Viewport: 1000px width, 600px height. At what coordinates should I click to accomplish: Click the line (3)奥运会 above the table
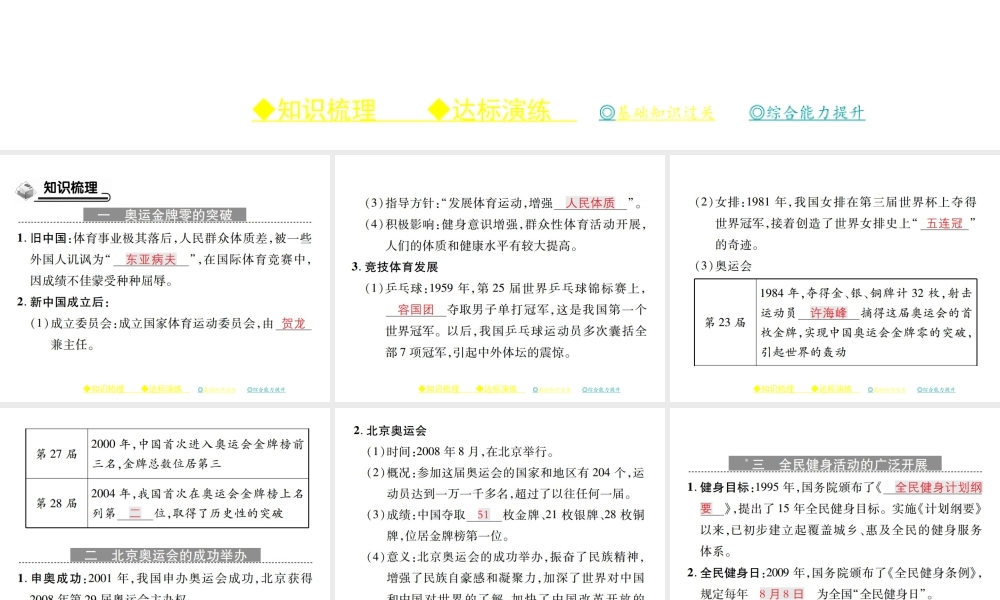[723, 265]
